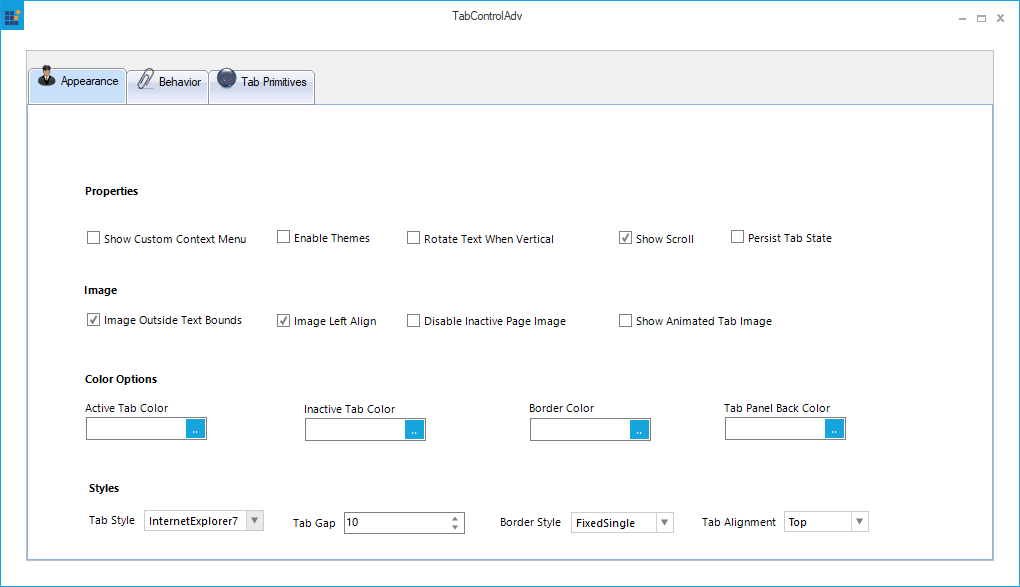Switch to the Tab Primitives tab
Screen dimensions: 1020x587
click(270, 82)
